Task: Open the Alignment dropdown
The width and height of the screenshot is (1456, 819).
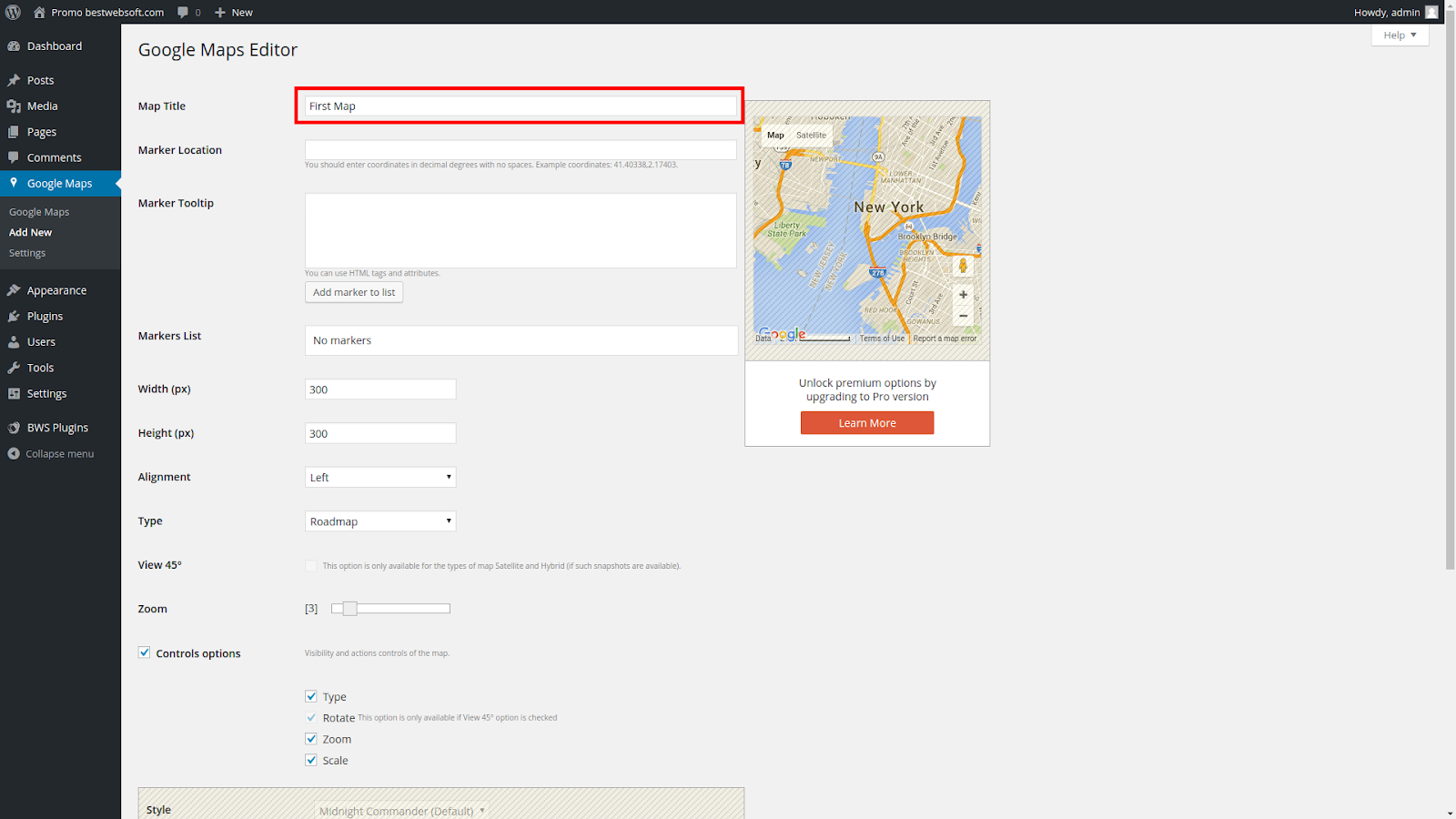Action: [x=380, y=477]
